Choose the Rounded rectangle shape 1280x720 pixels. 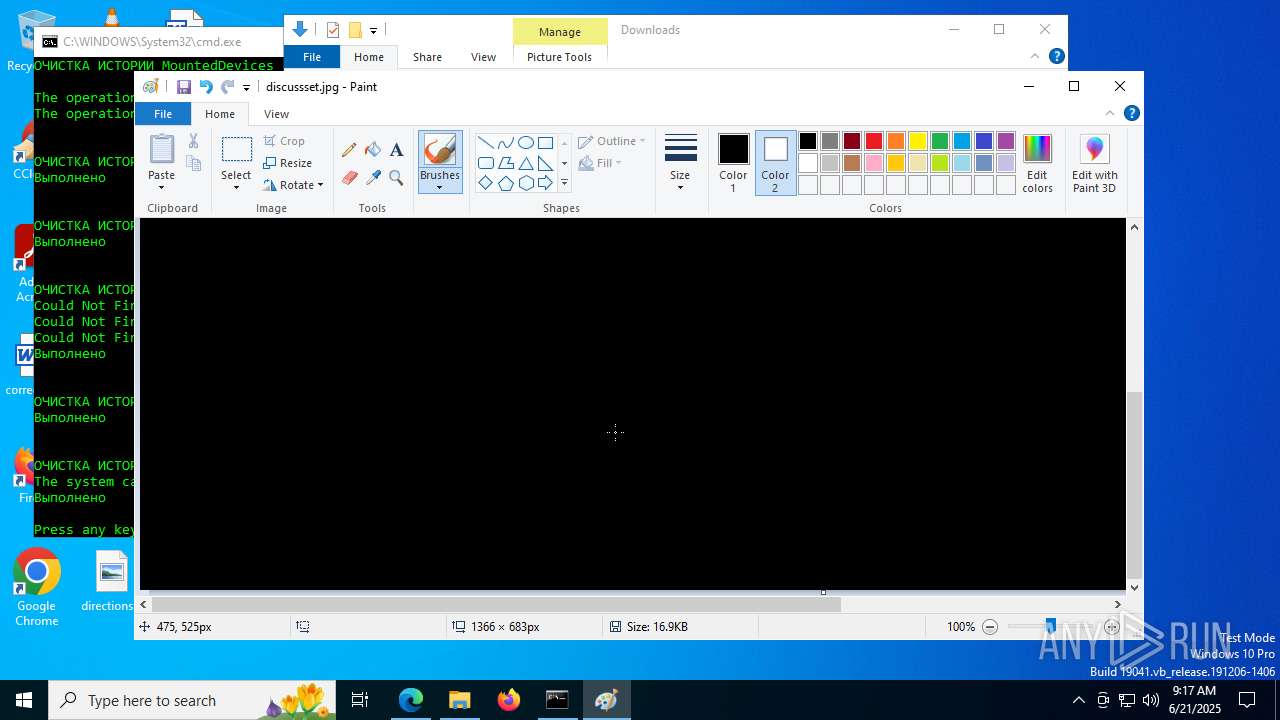[485, 163]
